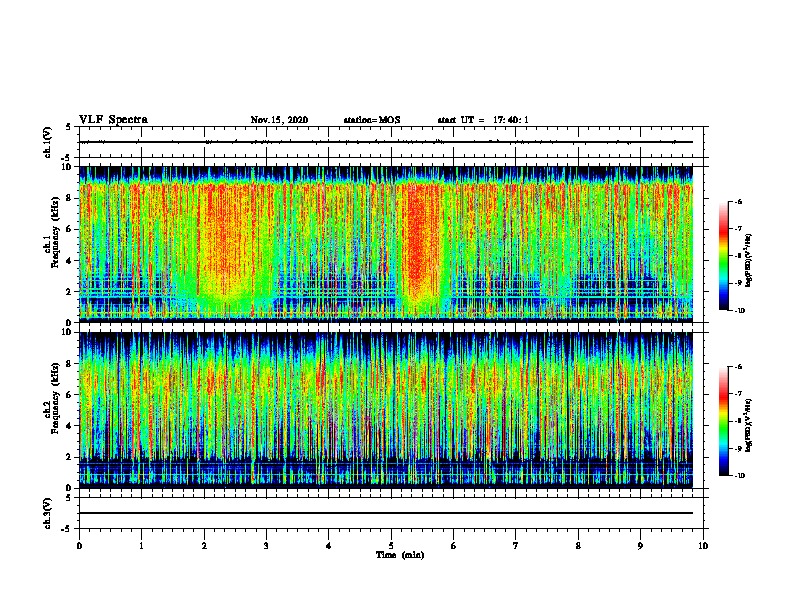Click the flat ch.3 voltage trace line

(386, 513)
